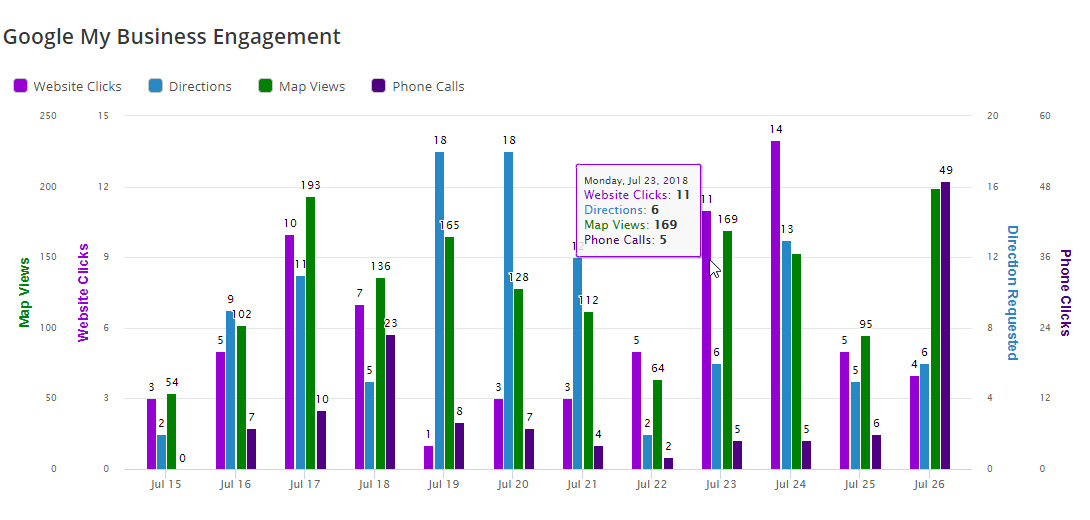Click the dark purple Phone Calls legend swatch
1090x520 pixels.
click(379, 86)
